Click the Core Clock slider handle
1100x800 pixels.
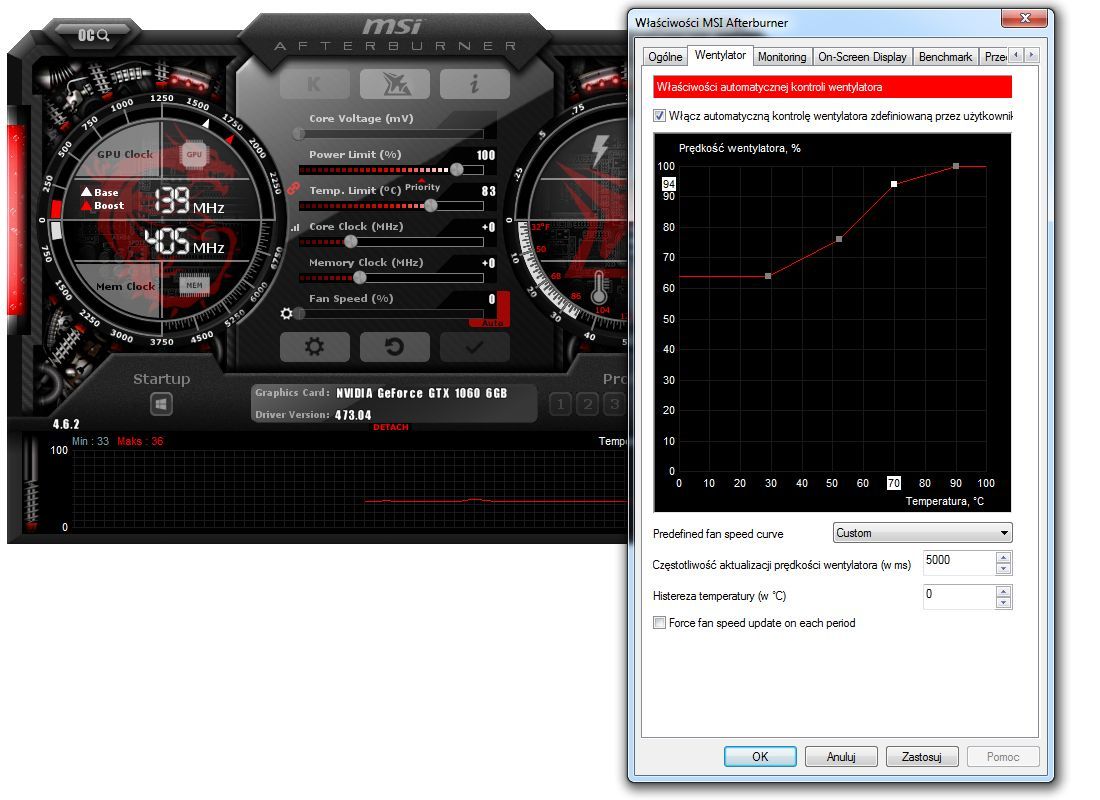click(x=351, y=241)
